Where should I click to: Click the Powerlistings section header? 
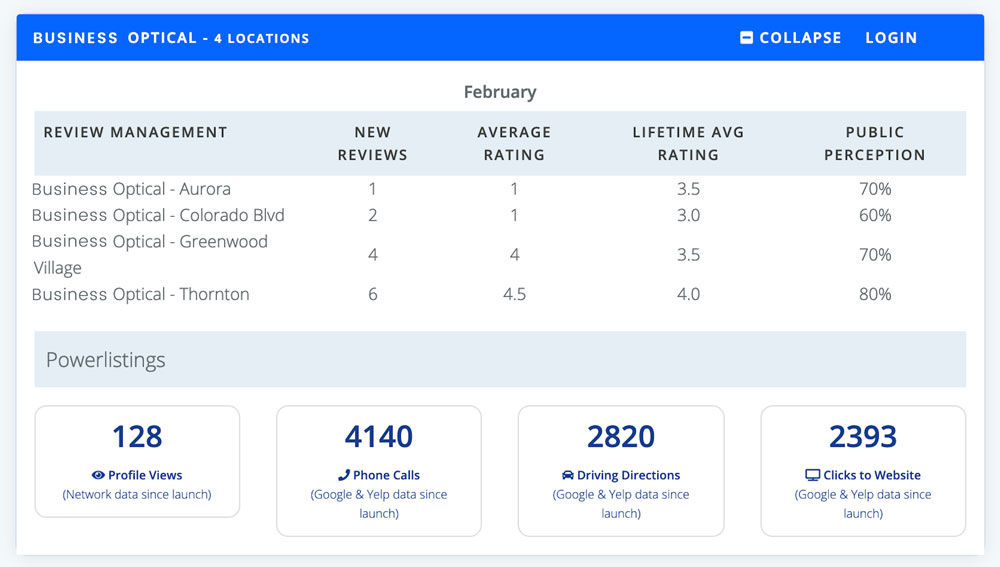pyautogui.click(x=500, y=359)
